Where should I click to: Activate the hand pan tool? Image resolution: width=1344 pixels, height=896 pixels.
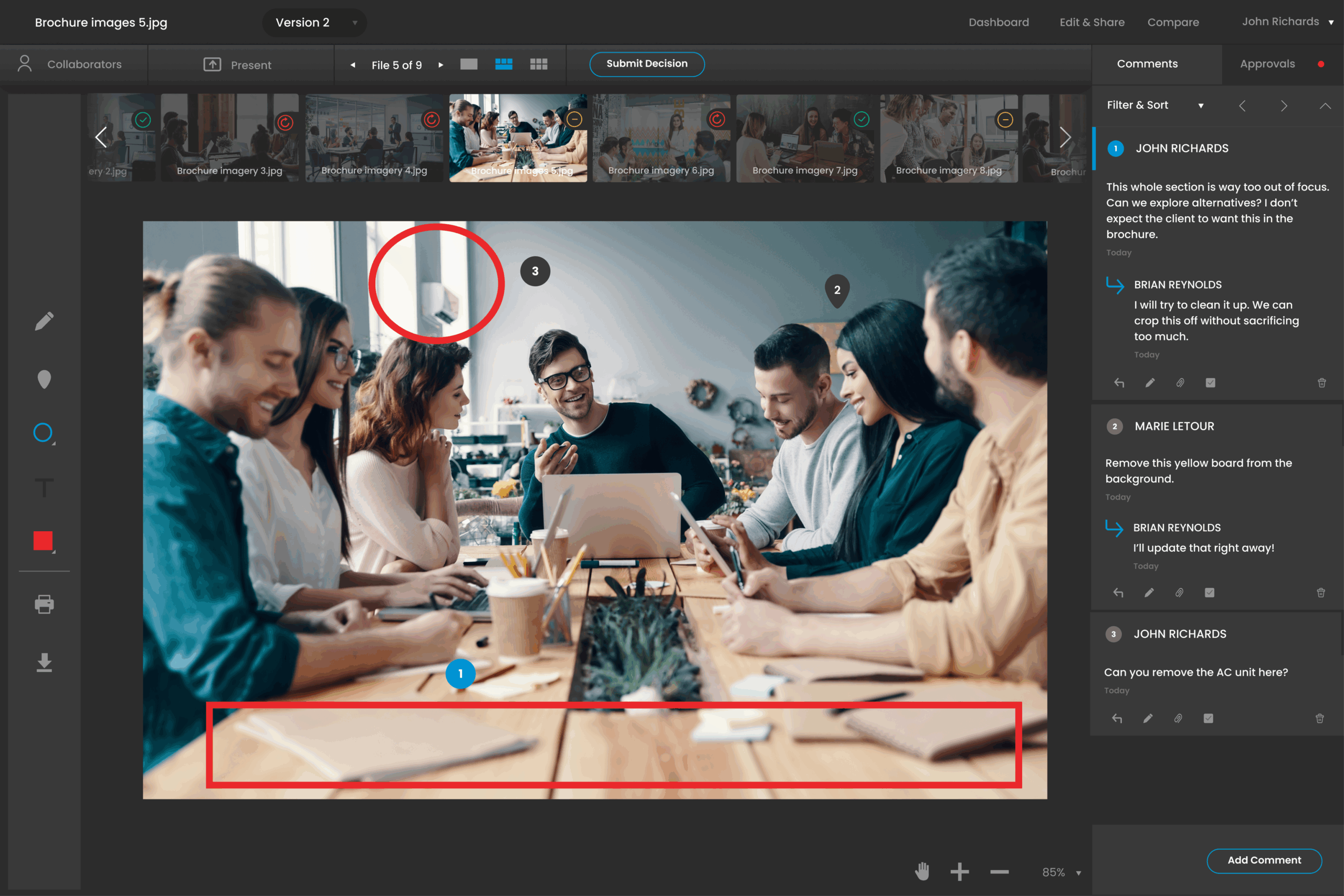pyautogui.click(x=922, y=871)
